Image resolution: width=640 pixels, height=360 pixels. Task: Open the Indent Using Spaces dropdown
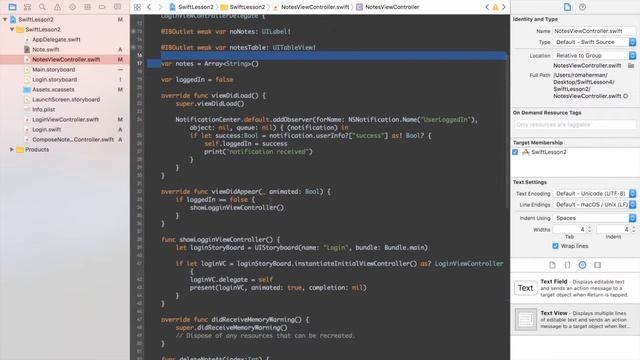[594, 218]
